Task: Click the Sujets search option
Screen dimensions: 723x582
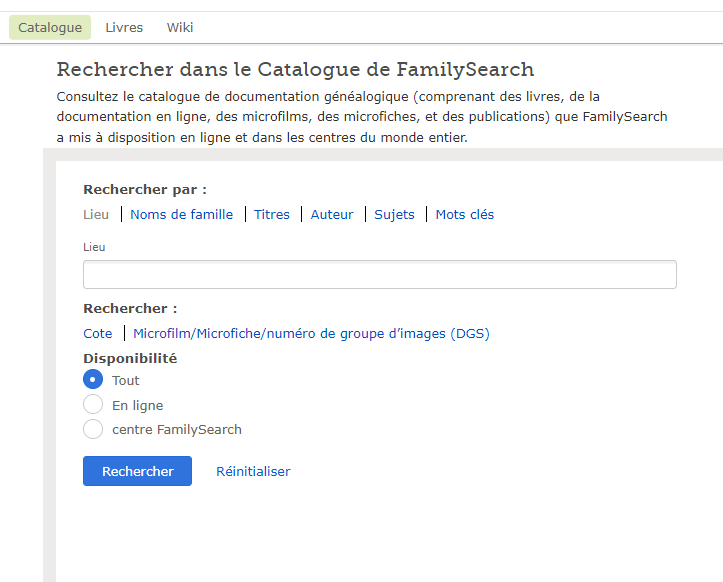Action: point(394,214)
